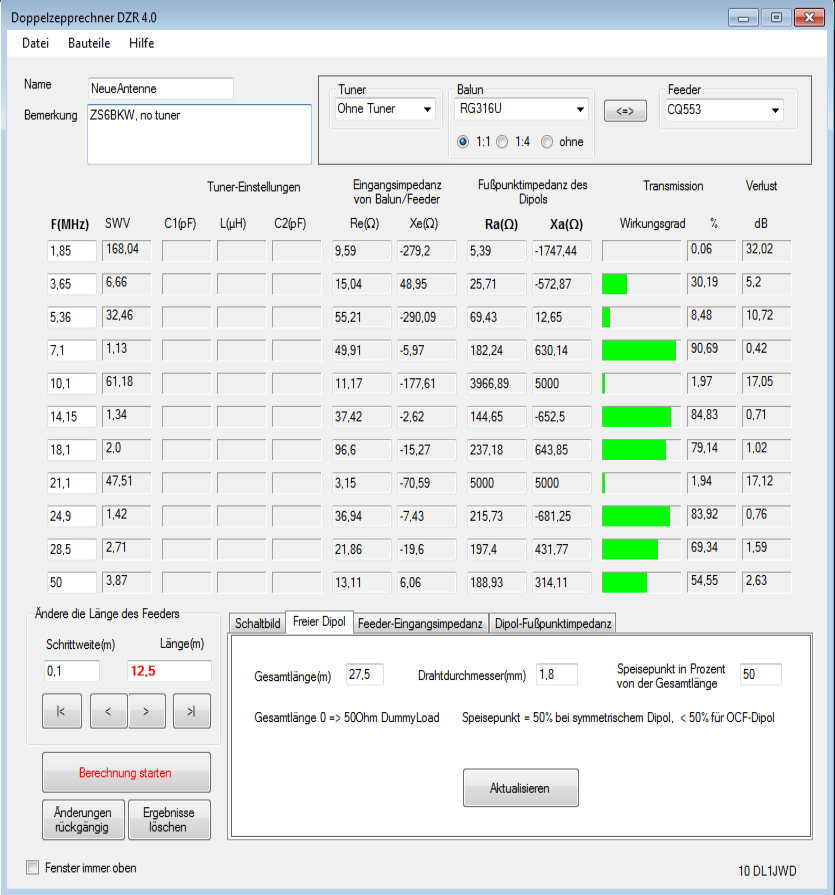This screenshot has height=895, width=835.
Task: Click the 21,1 MHz frequency field
Action: click(x=72, y=483)
